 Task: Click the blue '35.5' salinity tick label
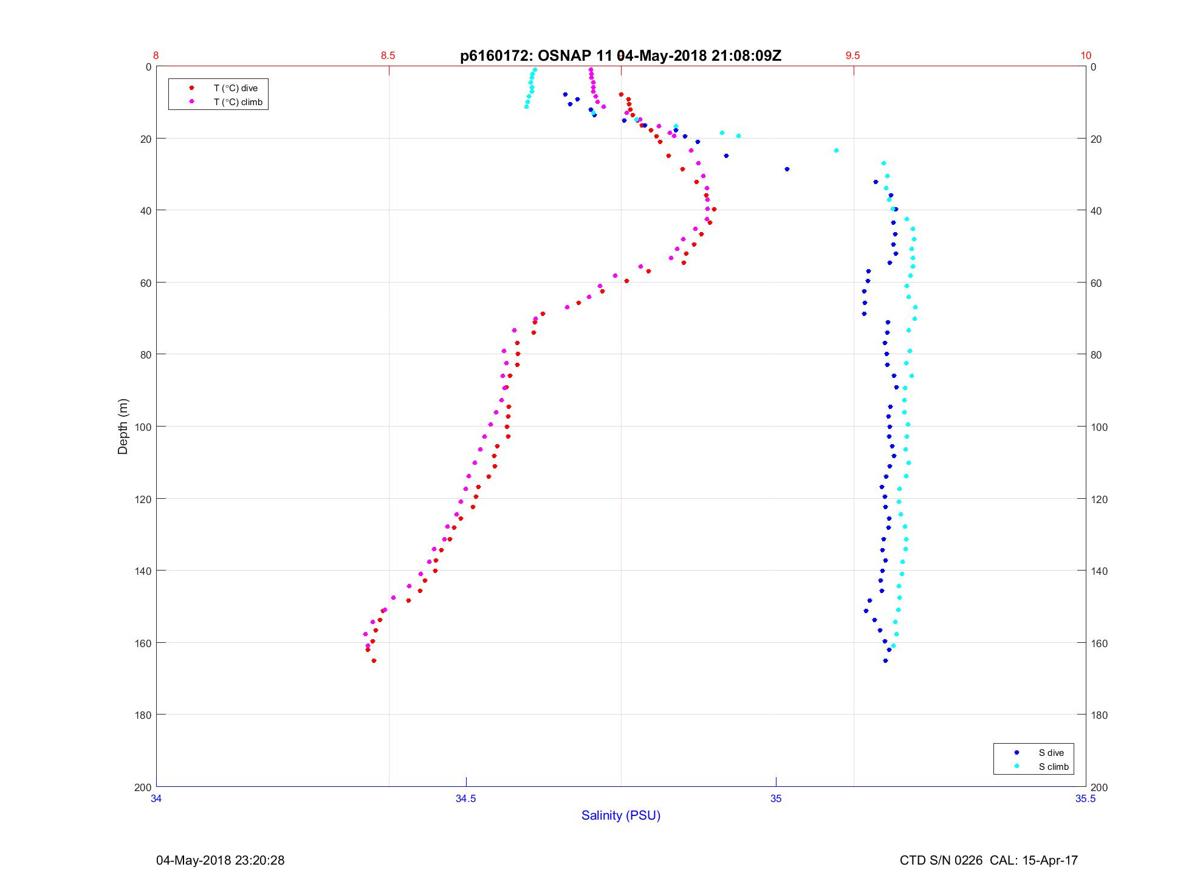(x=1085, y=798)
